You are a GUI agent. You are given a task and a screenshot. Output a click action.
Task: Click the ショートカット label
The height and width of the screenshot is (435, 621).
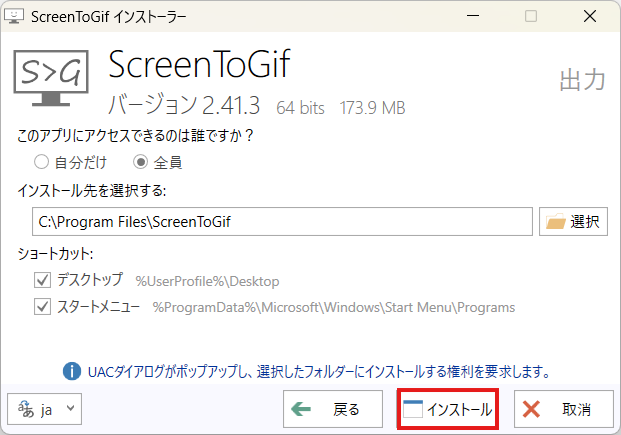click(x=55, y=254)
